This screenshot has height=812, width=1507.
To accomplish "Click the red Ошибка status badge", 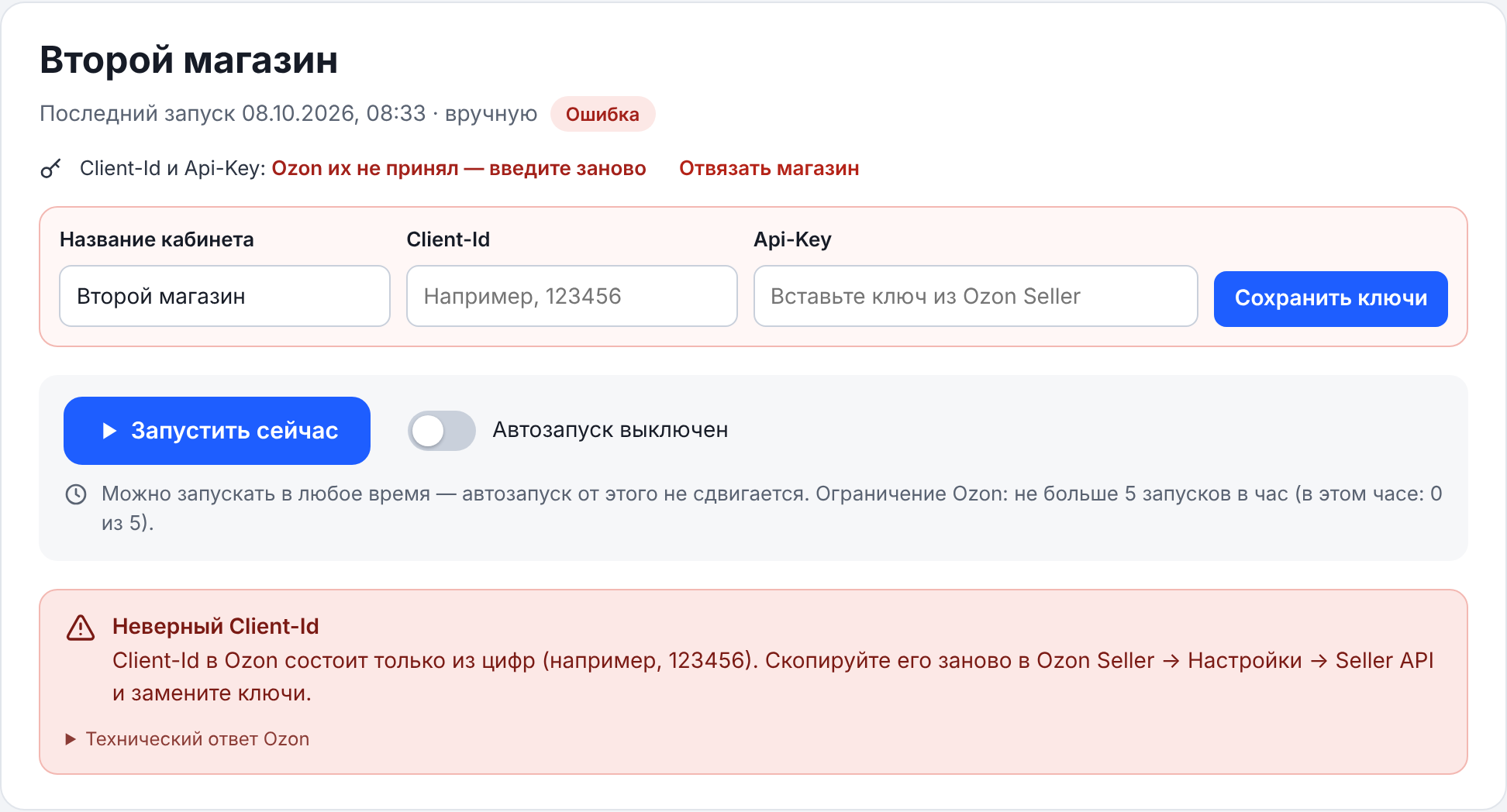I will [x=602, y=114].
